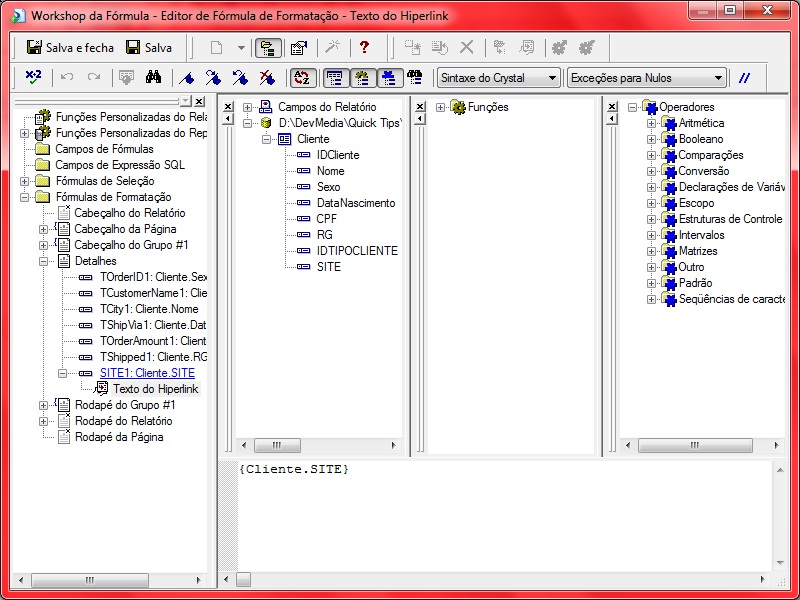The height and width of the screenshot is (600, 800).
Task: Click the comment double-slash icon
Action: [x=744, y=77]
